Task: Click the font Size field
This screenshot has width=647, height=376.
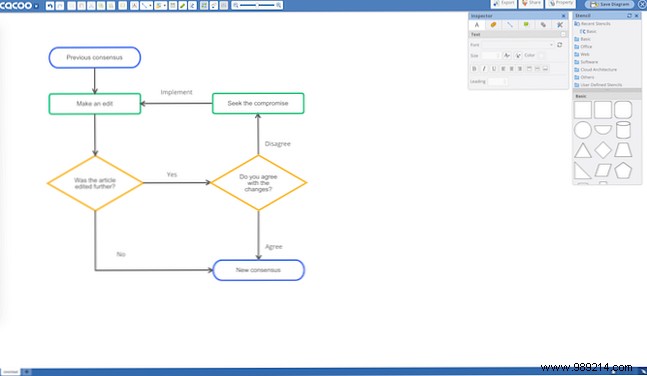Action: tap(491, 55)
